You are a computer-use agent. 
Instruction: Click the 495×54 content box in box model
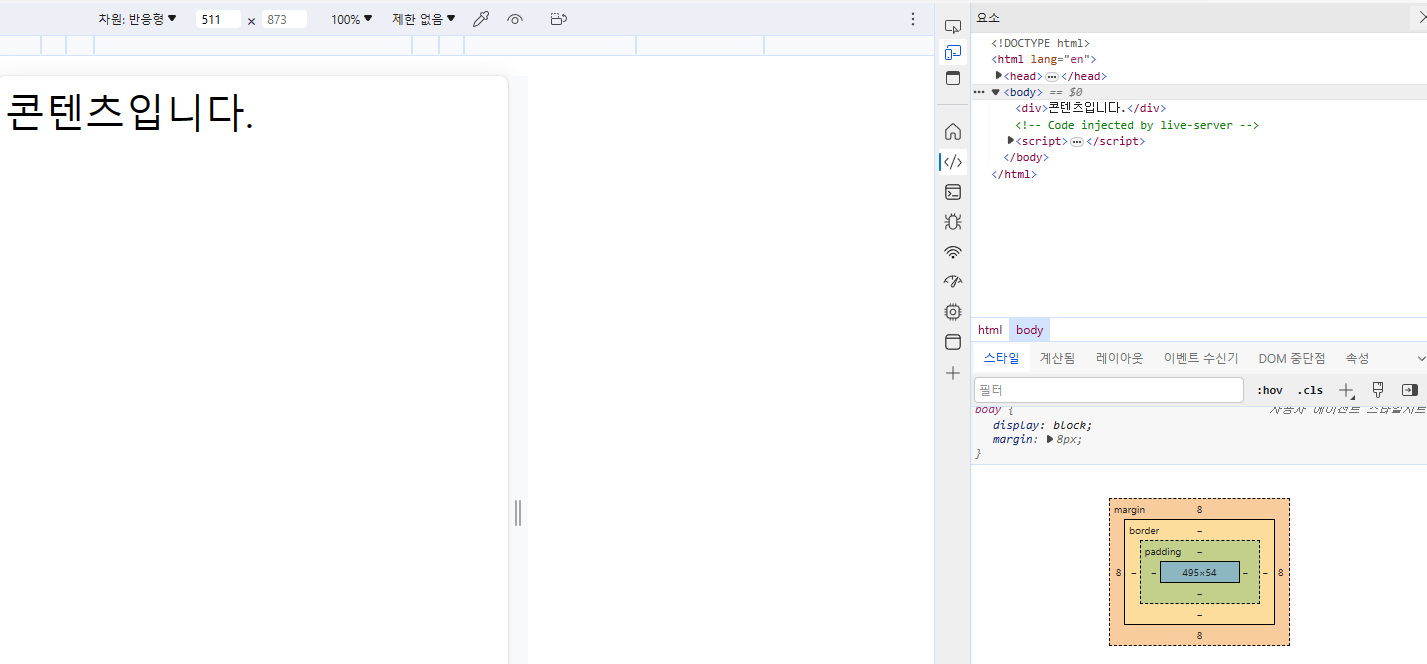(1199, 572)
